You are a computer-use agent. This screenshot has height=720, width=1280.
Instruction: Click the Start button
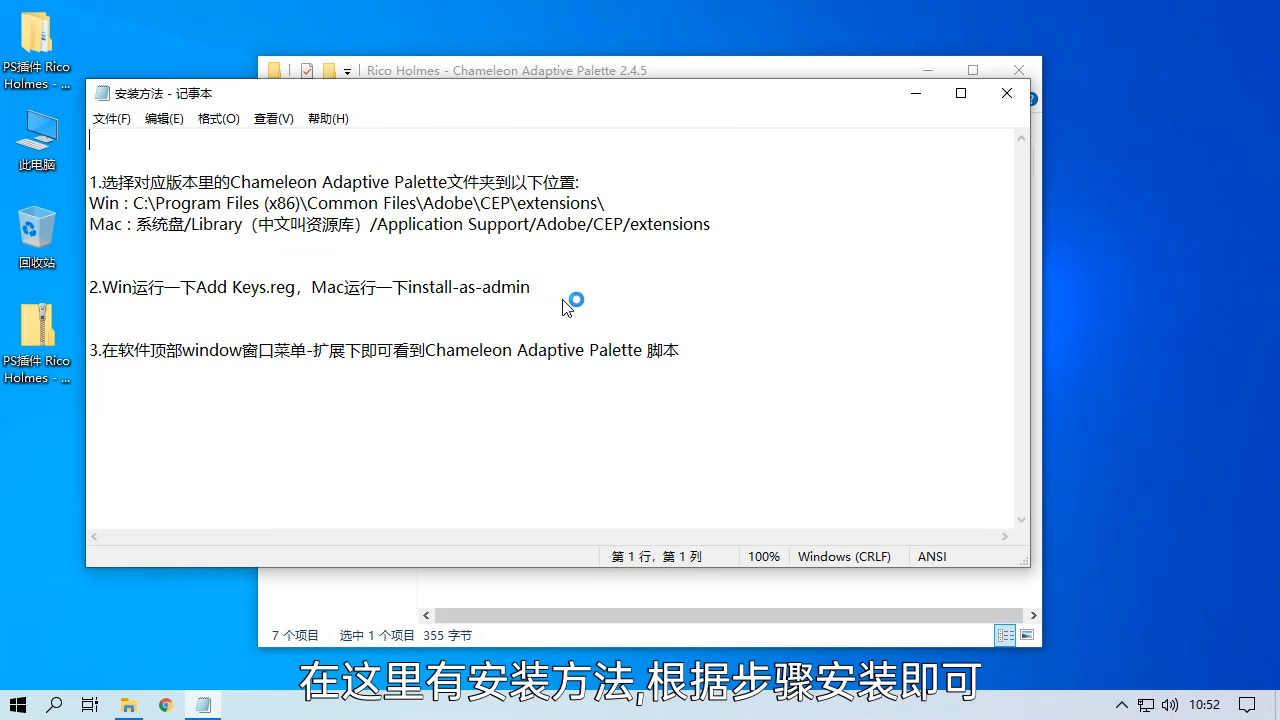coord(17,705)
